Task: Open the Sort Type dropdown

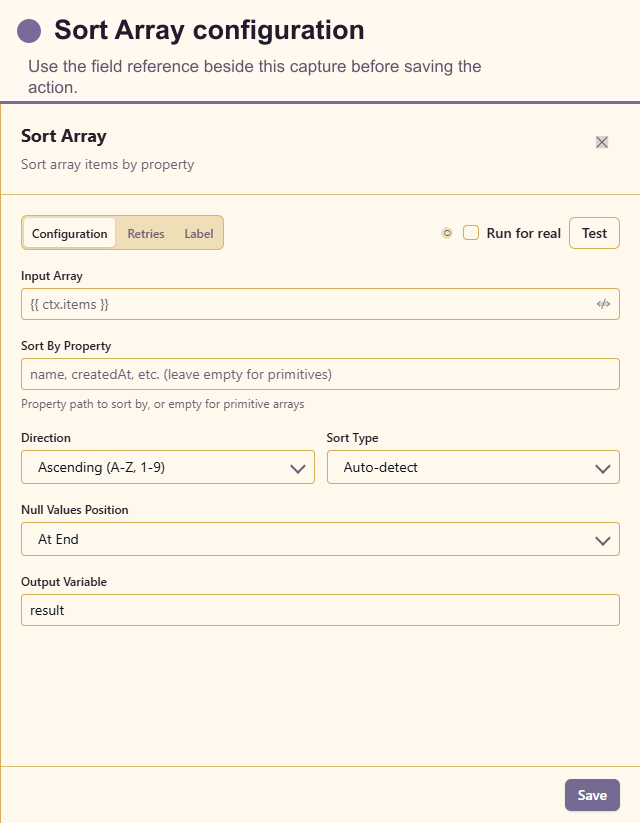Action: point(473,467)
